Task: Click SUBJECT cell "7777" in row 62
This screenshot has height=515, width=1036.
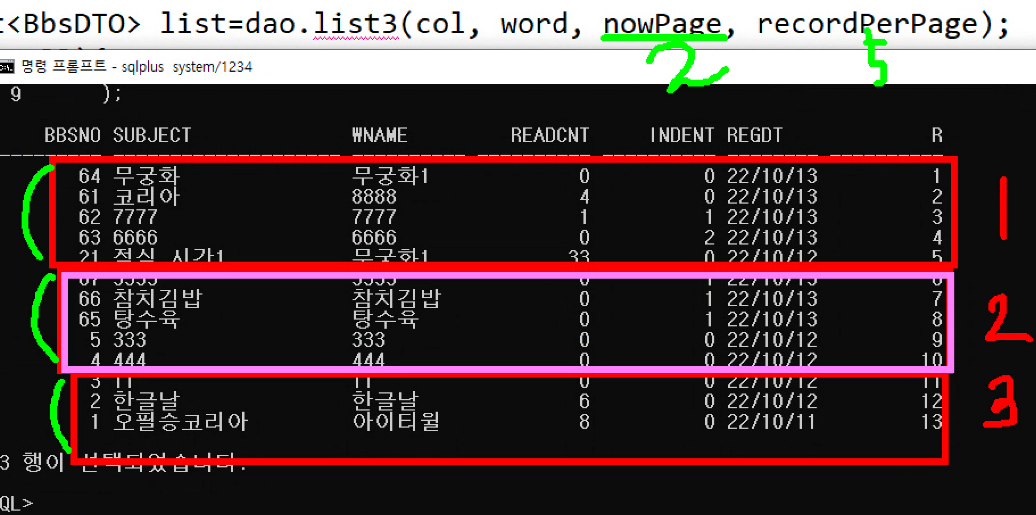Action: tap(135, 217)
